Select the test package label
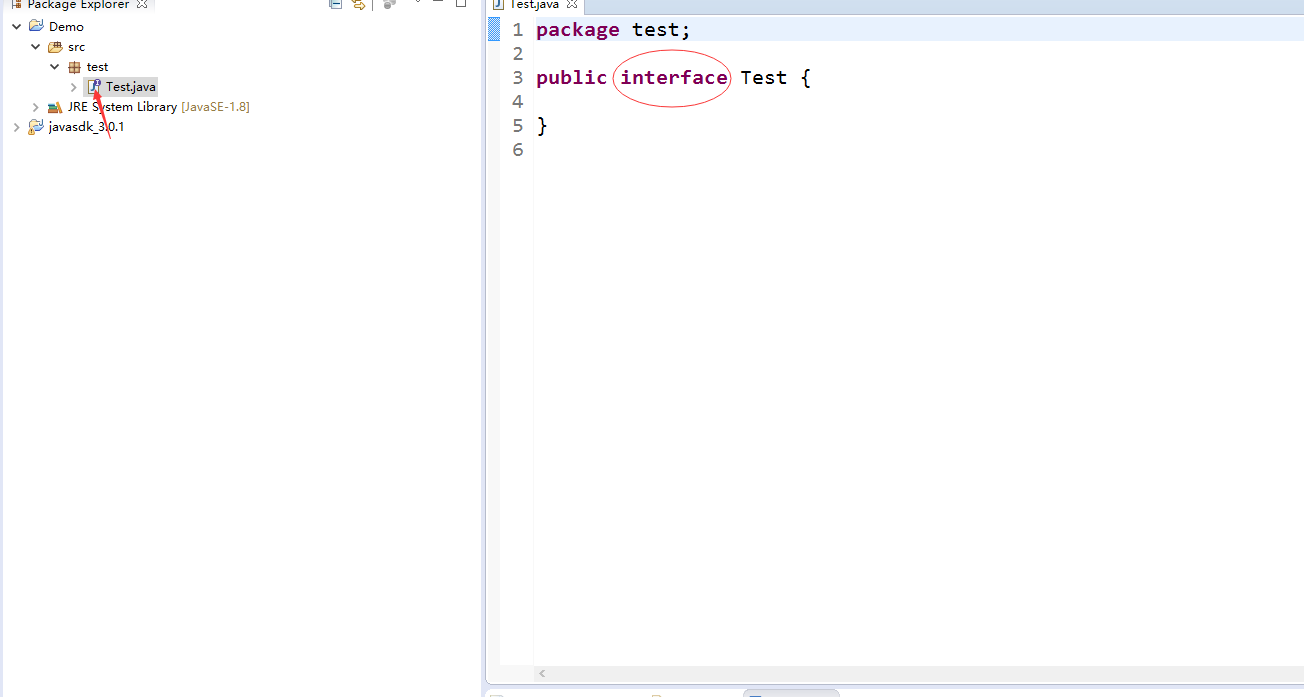This screenshot has width=1304, height=697. pyautogui.click(x=97, y=67)
